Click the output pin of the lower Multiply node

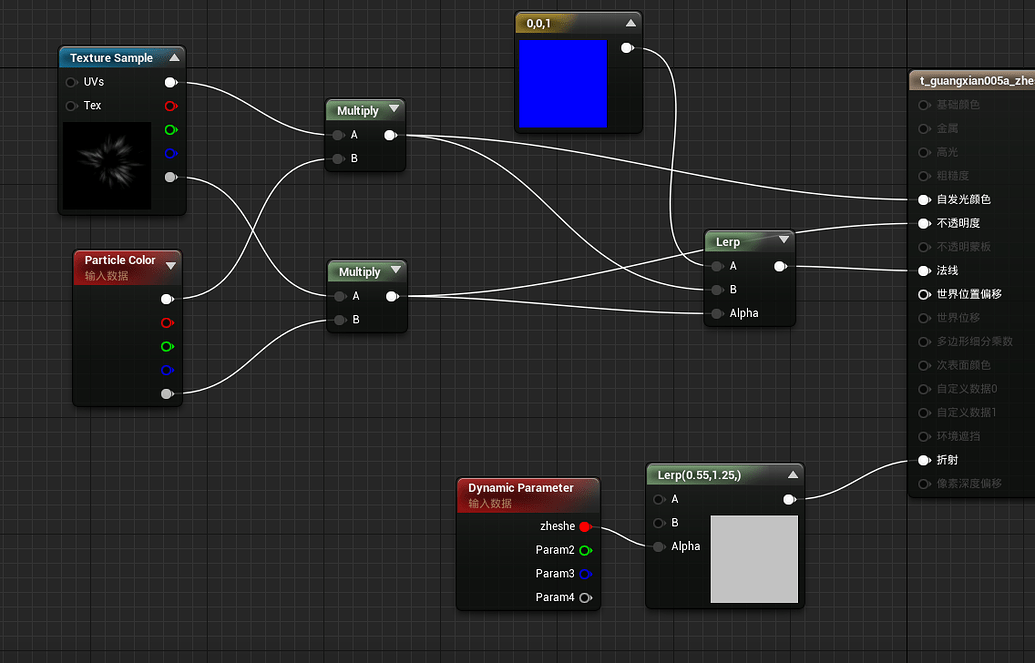point(392,295)
